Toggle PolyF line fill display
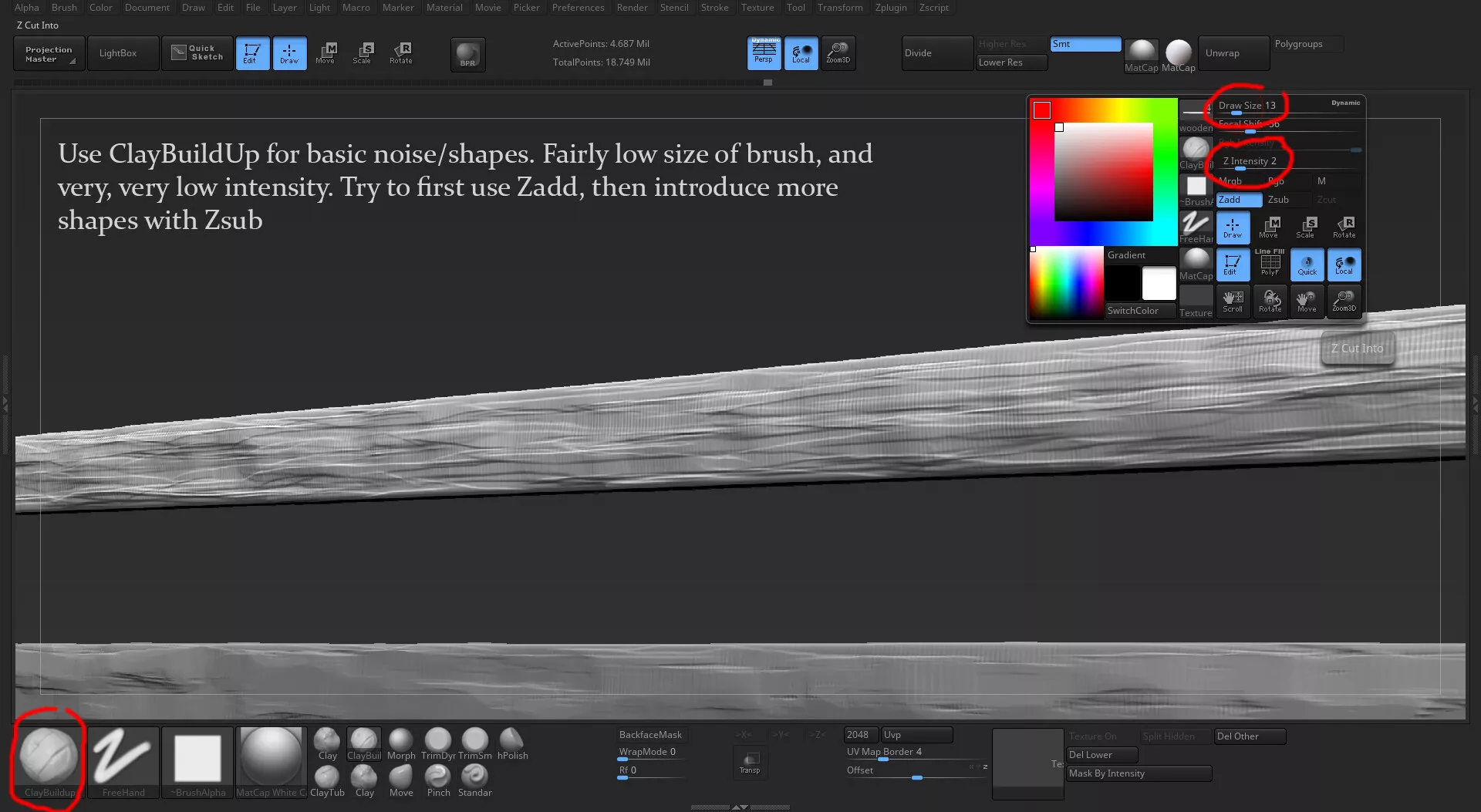Viewport: 1481px width, 812px height. 1270,264
